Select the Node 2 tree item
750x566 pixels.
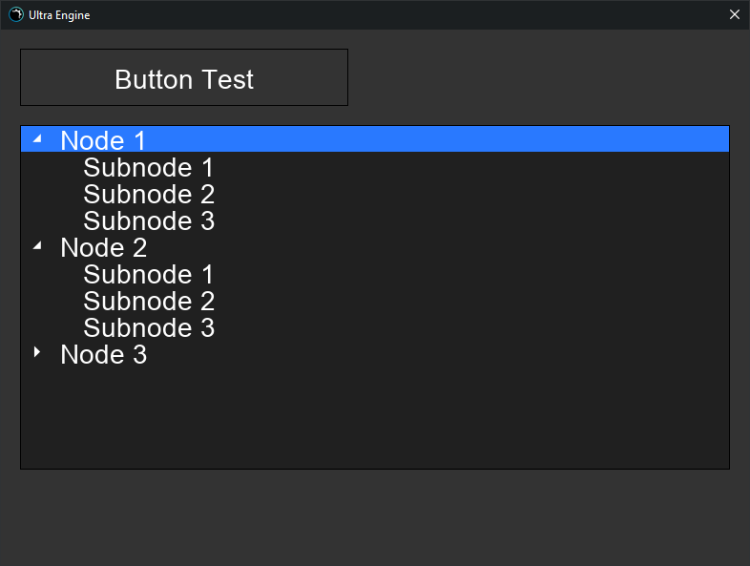point(103,247)
